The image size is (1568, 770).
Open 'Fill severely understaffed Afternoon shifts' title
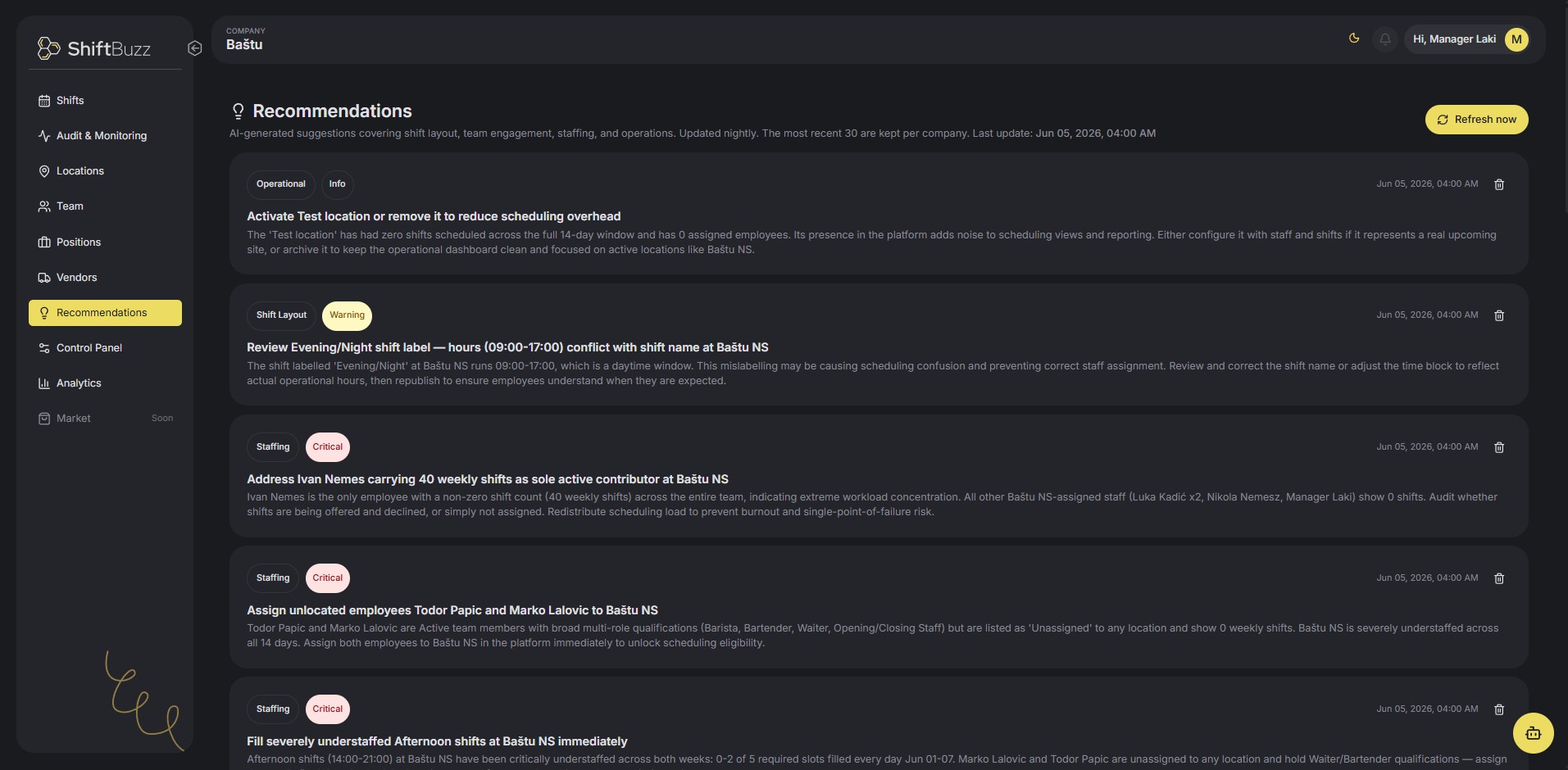pos(437,741)
